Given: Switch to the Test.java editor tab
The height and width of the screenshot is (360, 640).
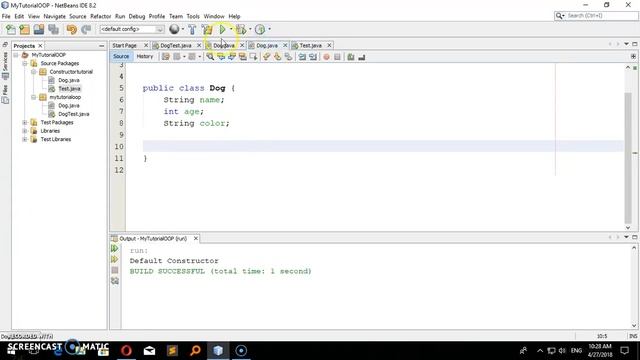Looking at the screenshot, I should point(311,45).
